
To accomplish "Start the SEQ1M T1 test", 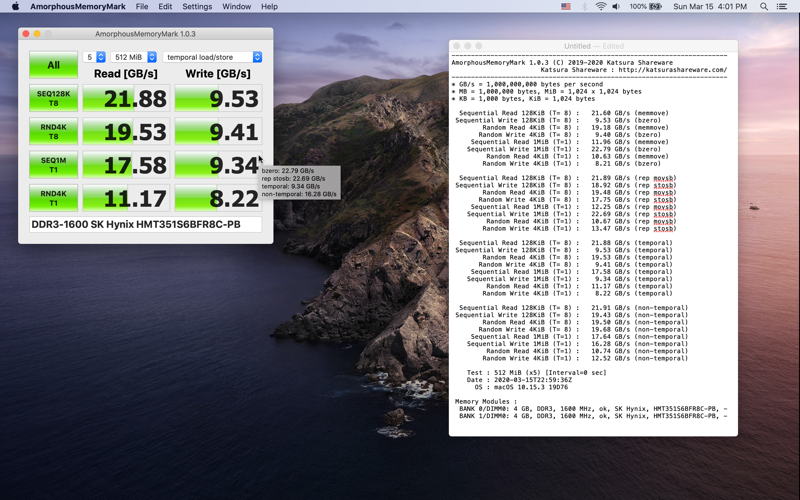I will pyautogui.click(x=53, y=164).
